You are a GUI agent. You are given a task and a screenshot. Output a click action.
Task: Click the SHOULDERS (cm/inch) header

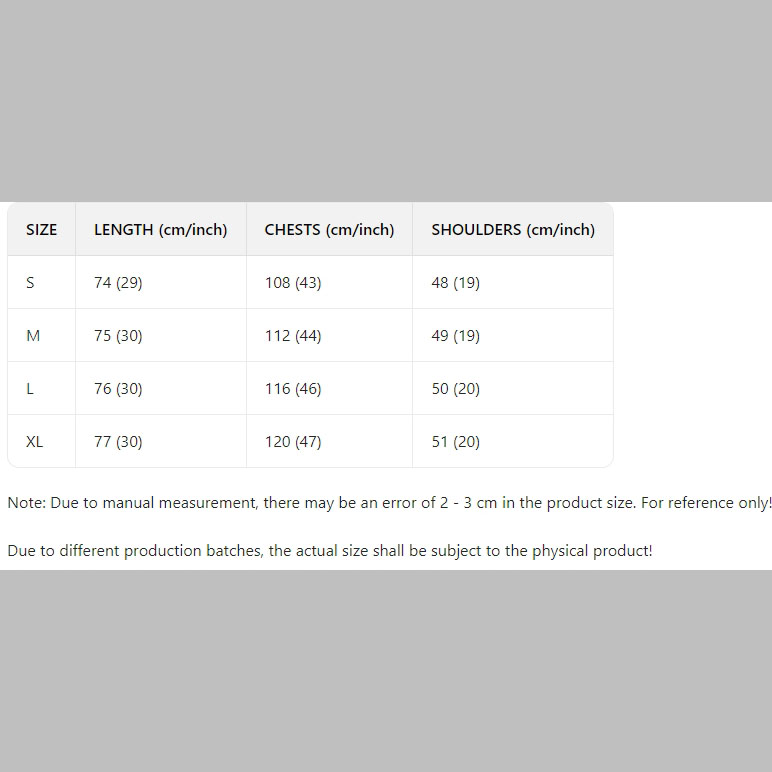(x=513, y=229)
